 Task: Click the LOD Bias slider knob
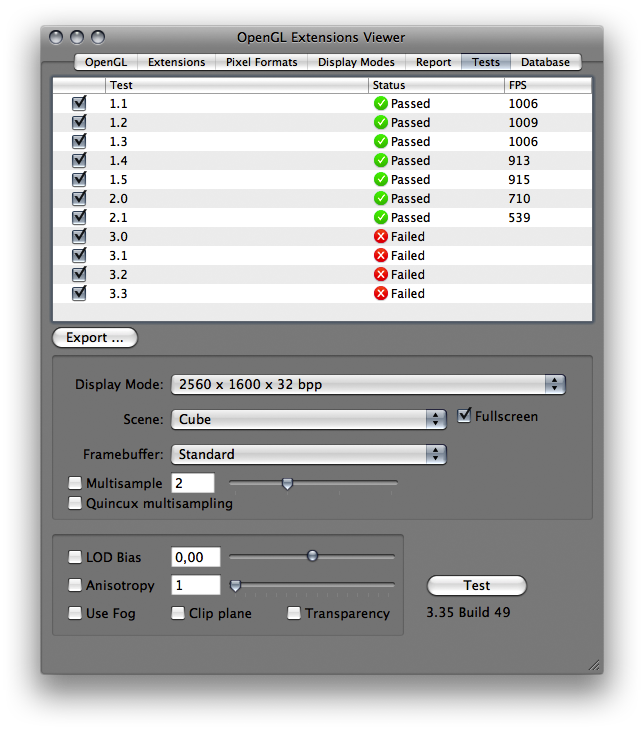point(312,556)
